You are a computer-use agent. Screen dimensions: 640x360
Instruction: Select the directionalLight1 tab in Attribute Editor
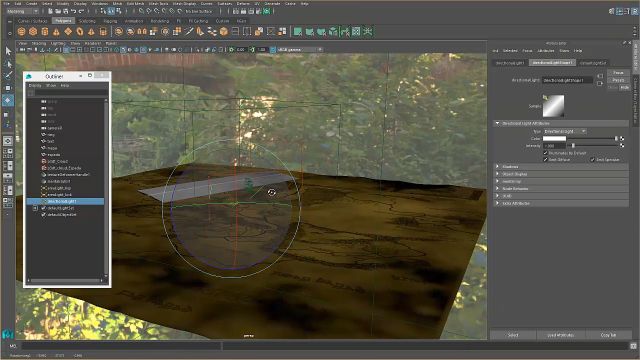[x=510, y=63]
